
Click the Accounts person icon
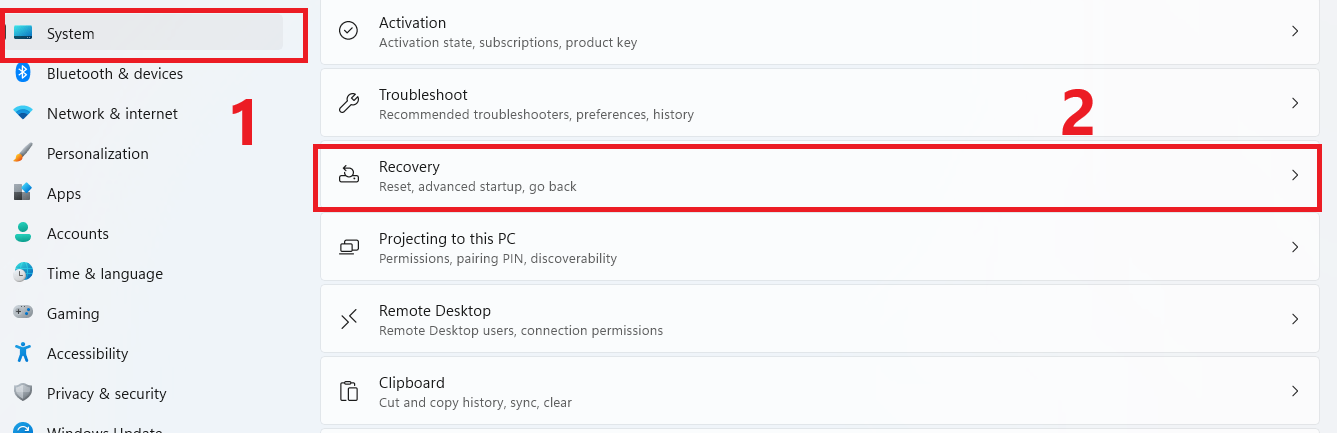point(23,233)
